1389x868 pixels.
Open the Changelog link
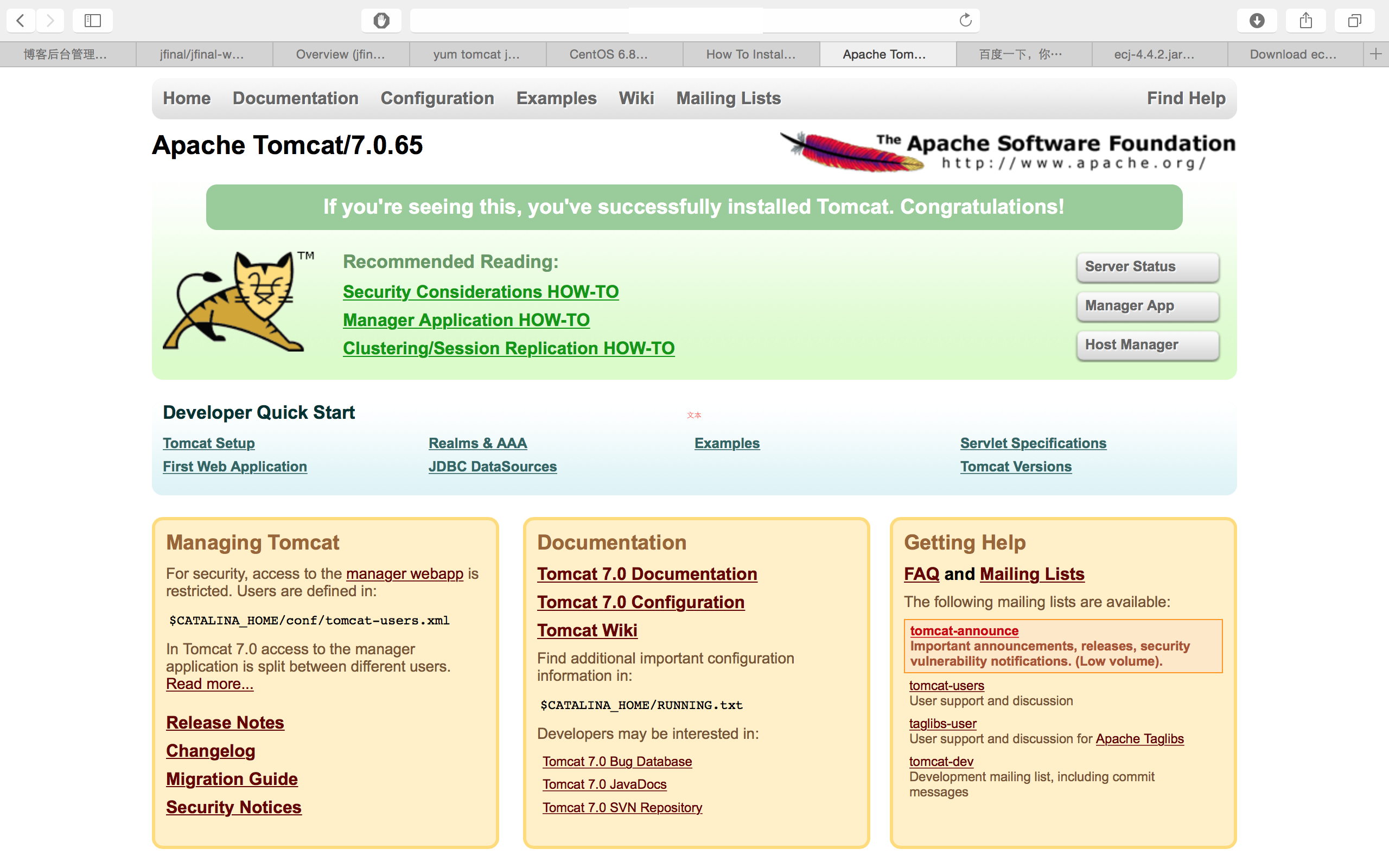tap(211, 751)
